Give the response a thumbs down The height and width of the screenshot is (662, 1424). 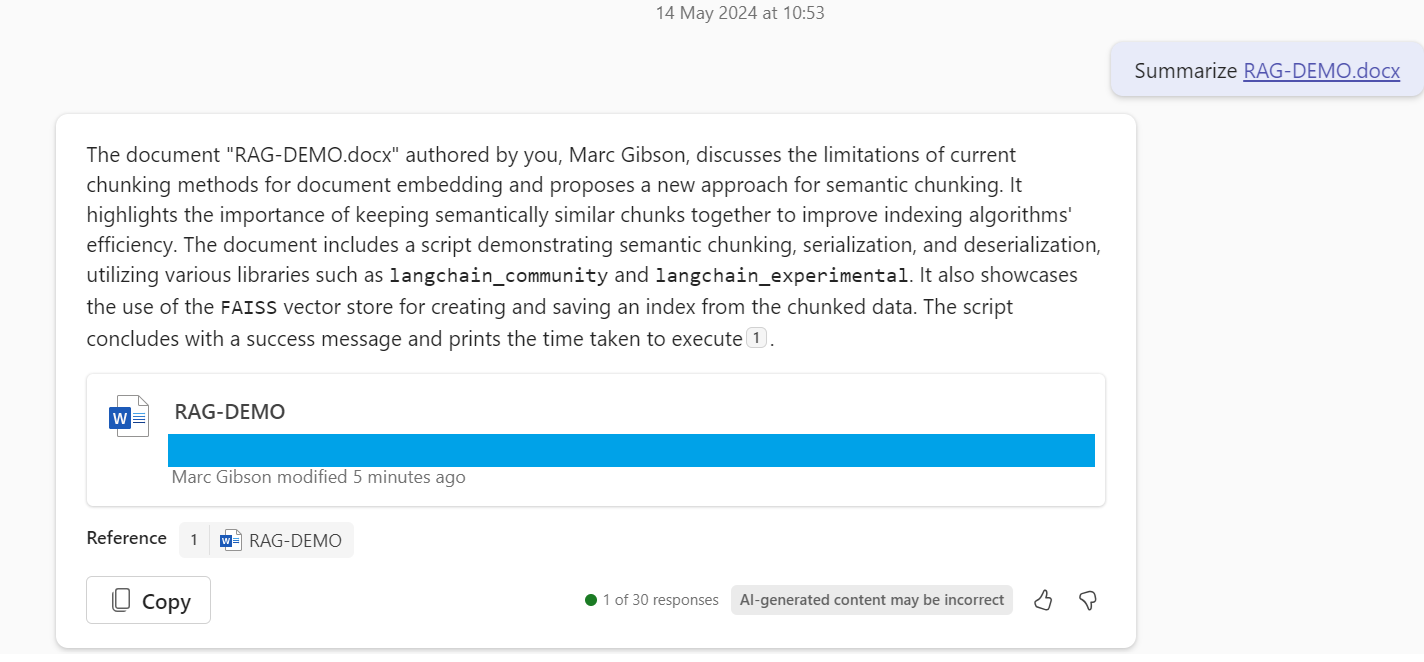(1088, 600)
